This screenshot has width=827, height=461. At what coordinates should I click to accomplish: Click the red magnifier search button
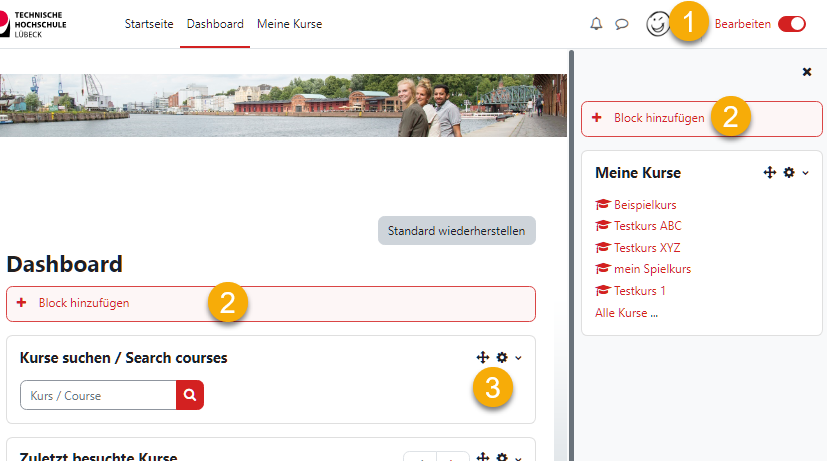coord(190,395)
